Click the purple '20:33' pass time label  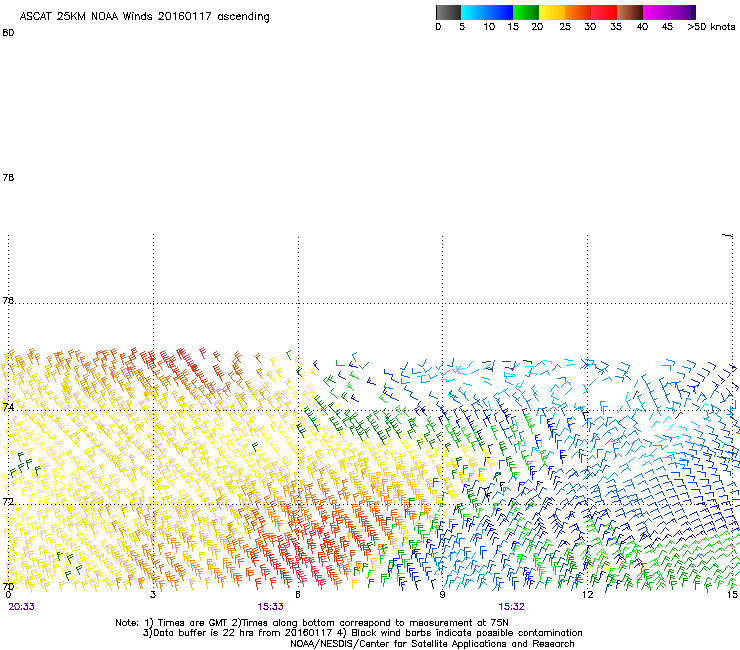(x=22, y=607)
